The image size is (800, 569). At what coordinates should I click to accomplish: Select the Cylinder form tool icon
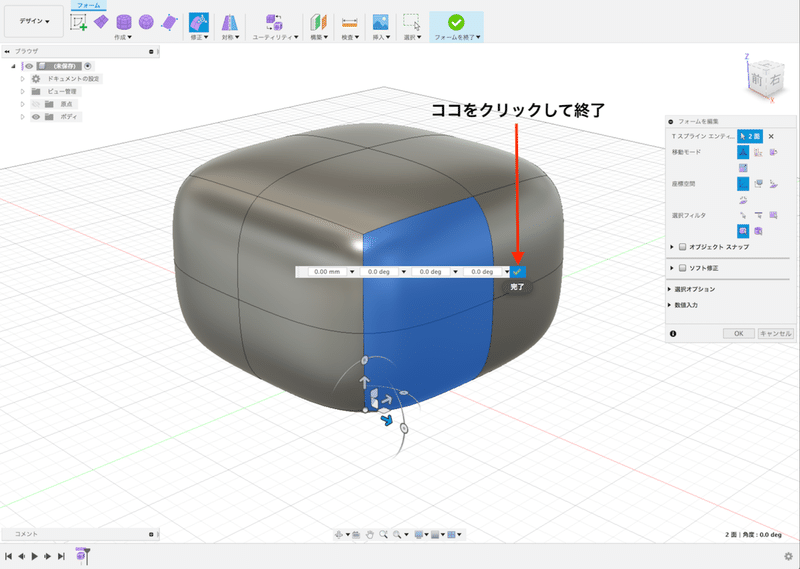tap(123, 22)
